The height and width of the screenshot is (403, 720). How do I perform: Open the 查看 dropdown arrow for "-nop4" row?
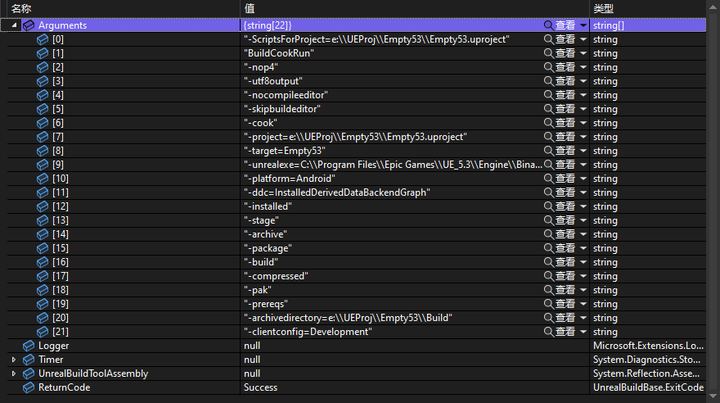click(x=583, y=67)
